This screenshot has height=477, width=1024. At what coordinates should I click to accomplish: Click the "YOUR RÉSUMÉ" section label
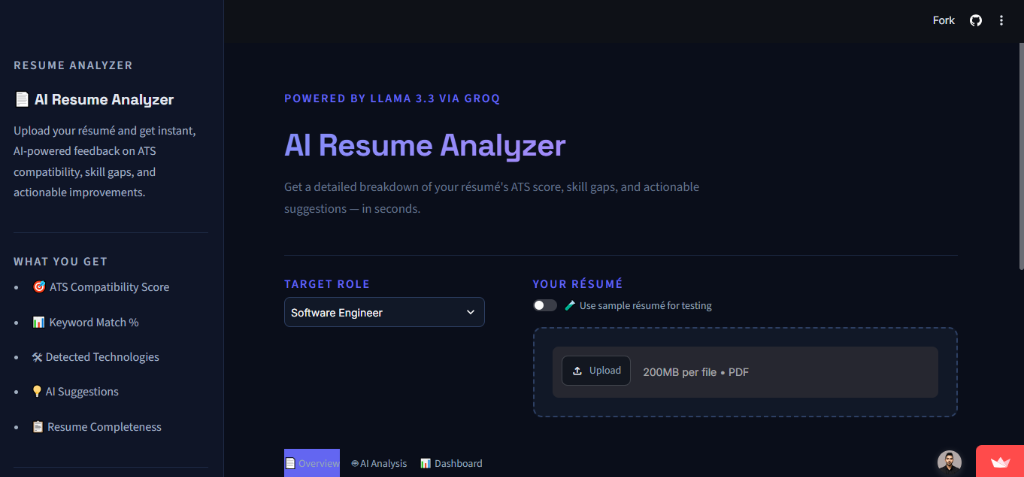pos(578,284)
